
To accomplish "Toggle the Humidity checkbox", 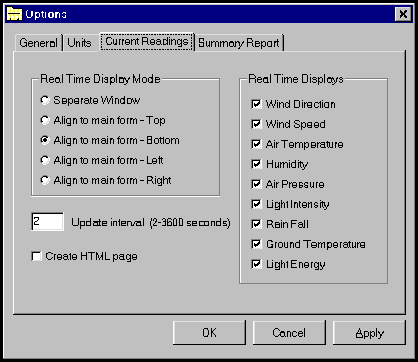I will (x=256, y=164).
